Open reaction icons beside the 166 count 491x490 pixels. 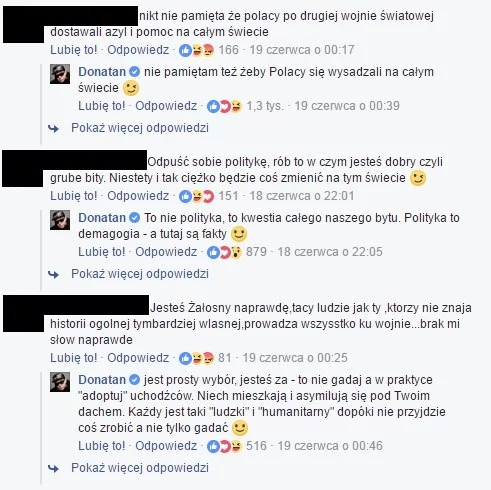point(196,50)
